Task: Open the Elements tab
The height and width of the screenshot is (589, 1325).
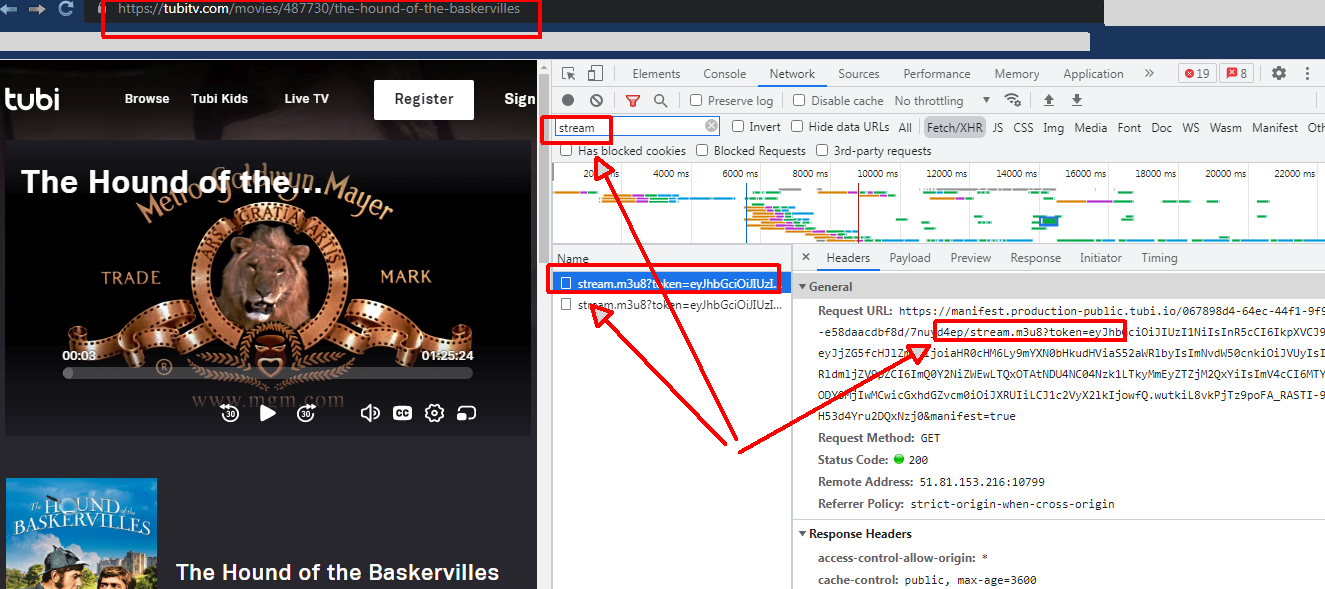Action: [x=656, y=73]
